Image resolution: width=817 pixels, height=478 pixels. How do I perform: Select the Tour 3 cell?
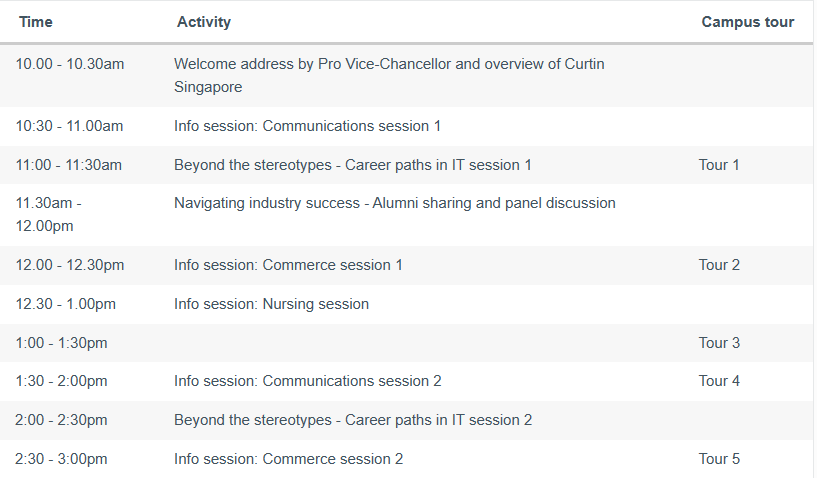point(719,343)
